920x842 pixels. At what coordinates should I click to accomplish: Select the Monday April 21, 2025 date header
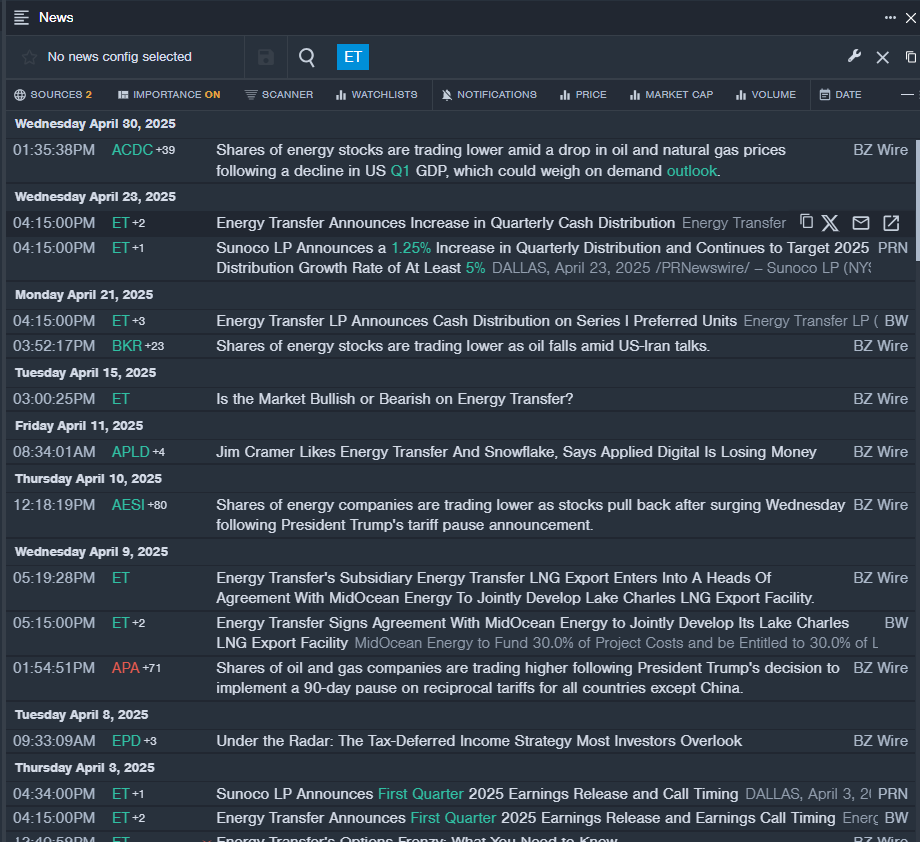pos(84,295)
